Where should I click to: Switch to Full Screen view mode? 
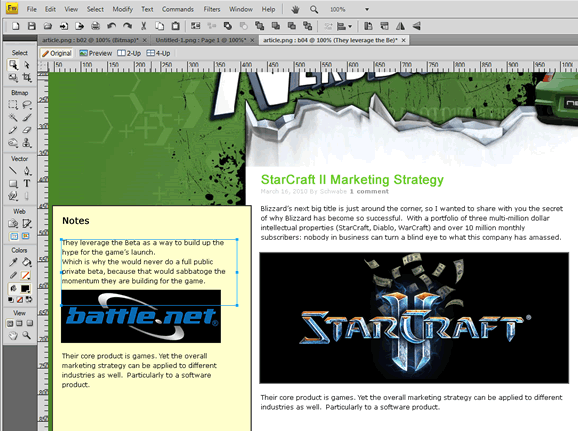pyautogui.click(x=29, y=323)
